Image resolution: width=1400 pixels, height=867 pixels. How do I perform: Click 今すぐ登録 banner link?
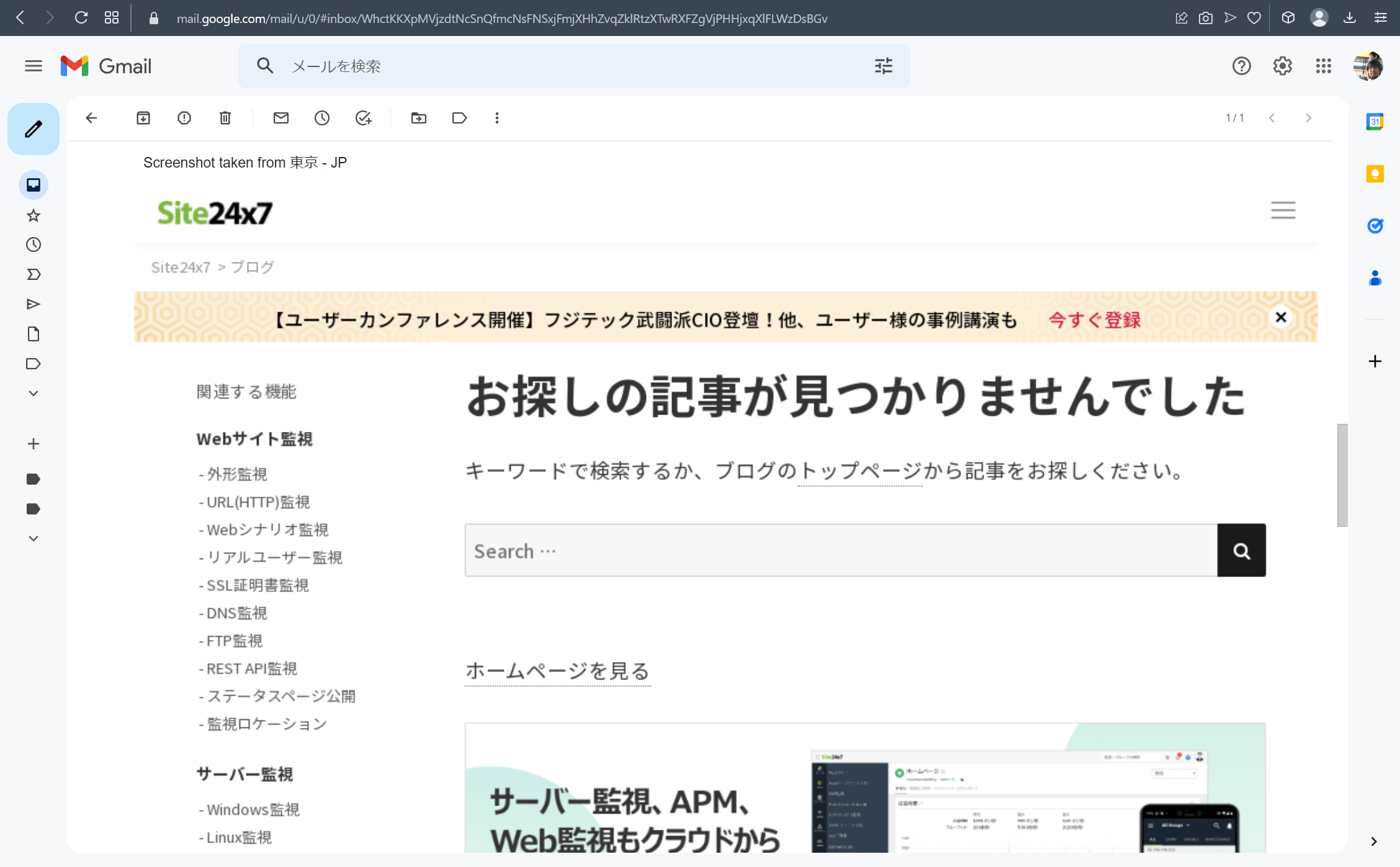tap(1095, 320)
